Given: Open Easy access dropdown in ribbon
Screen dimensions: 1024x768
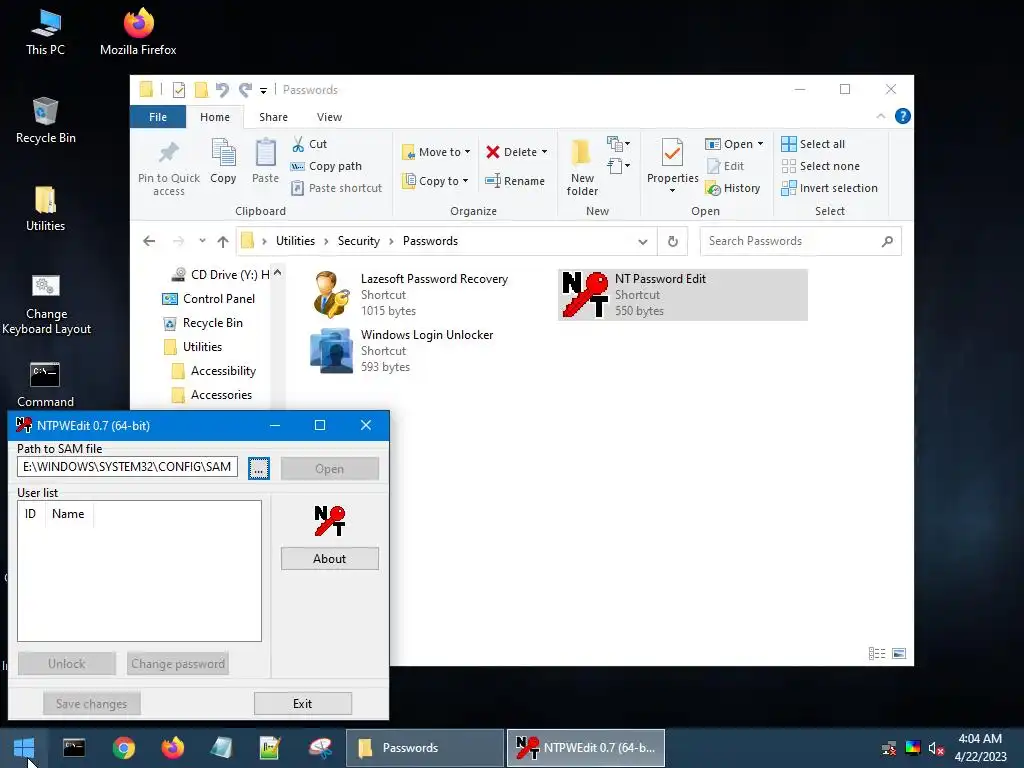Looking at the screenshot, I should pyautogui.click(x=618, y=166).
